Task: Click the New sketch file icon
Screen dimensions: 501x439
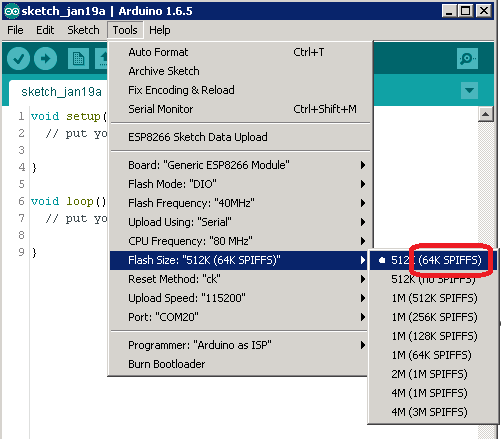Action: (78, 59)
